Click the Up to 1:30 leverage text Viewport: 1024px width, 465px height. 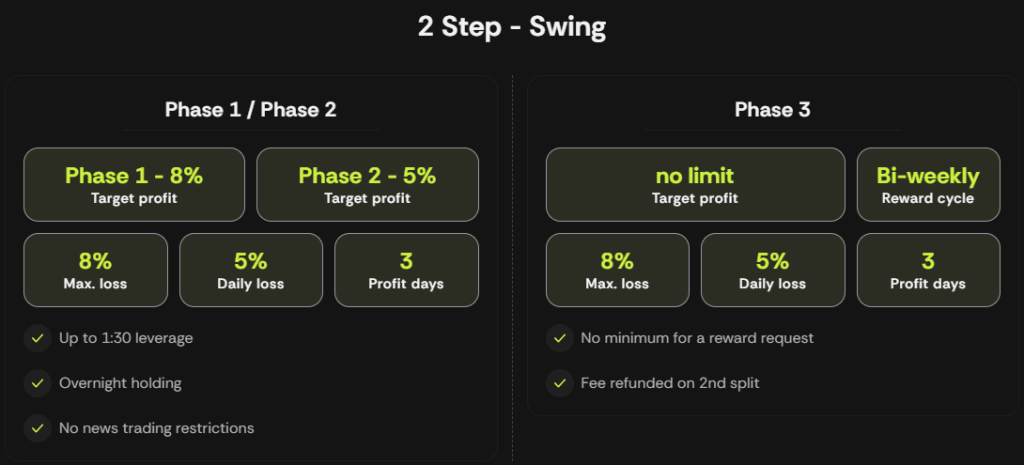tap(126, 338)
